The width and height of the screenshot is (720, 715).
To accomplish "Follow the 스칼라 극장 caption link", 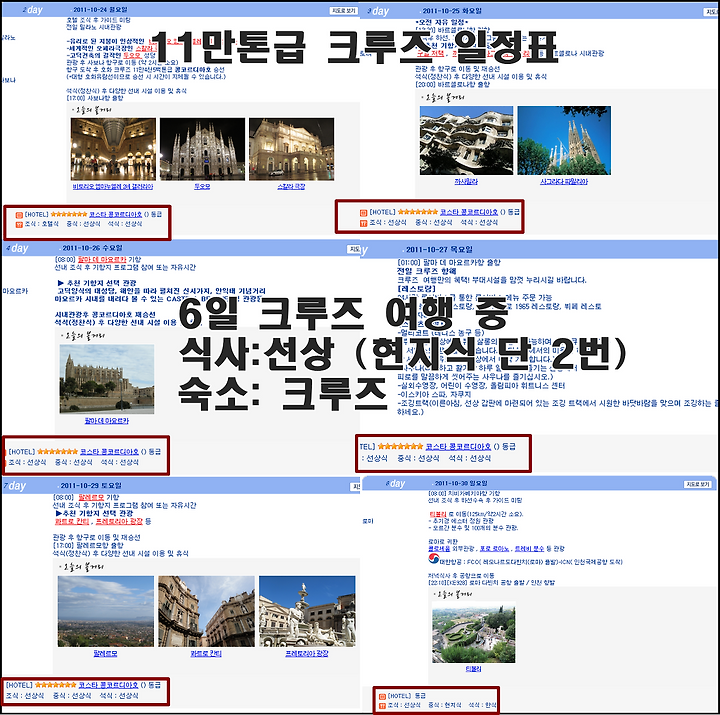I will pos(291,187).
